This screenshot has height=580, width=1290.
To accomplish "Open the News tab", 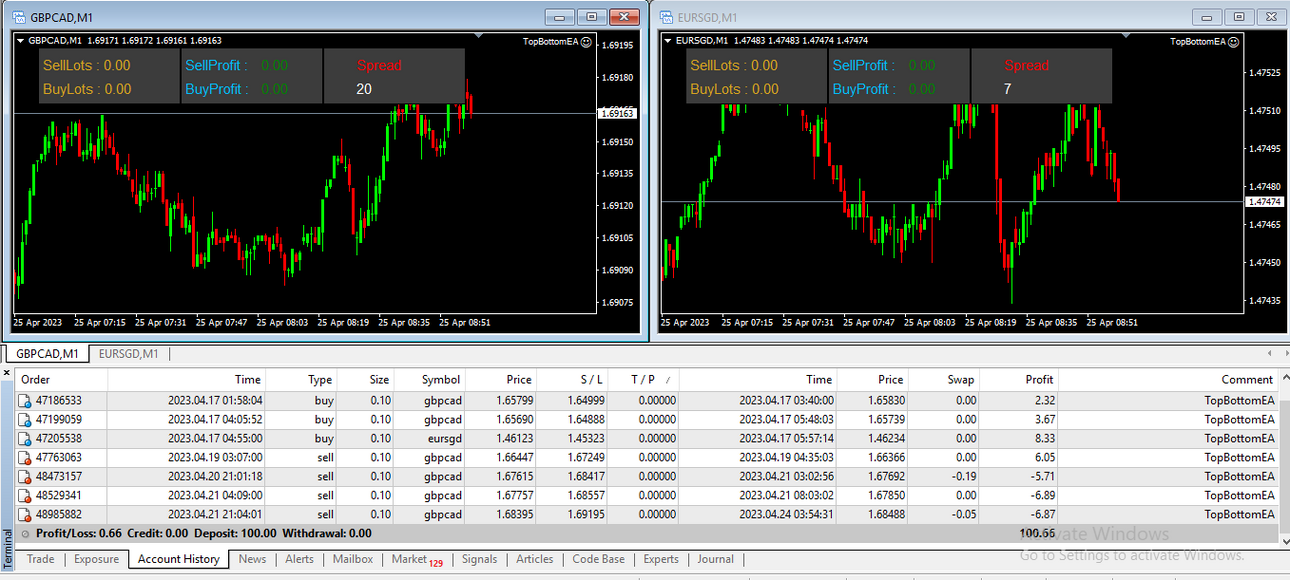I will [252, 559].
